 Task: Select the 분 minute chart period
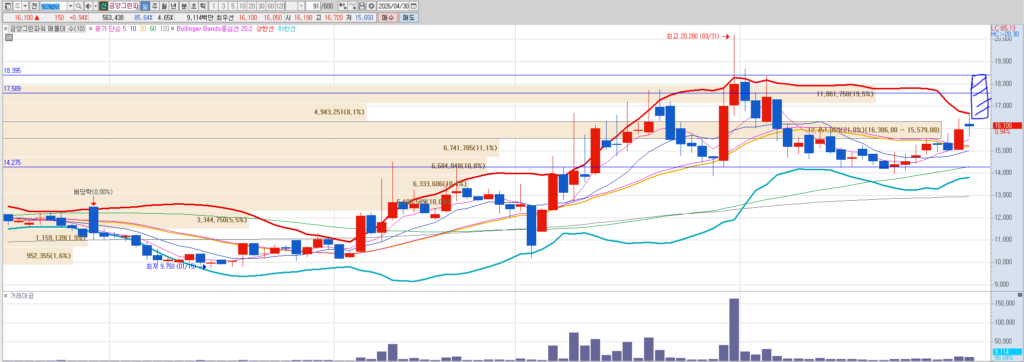tap(184, 6)
